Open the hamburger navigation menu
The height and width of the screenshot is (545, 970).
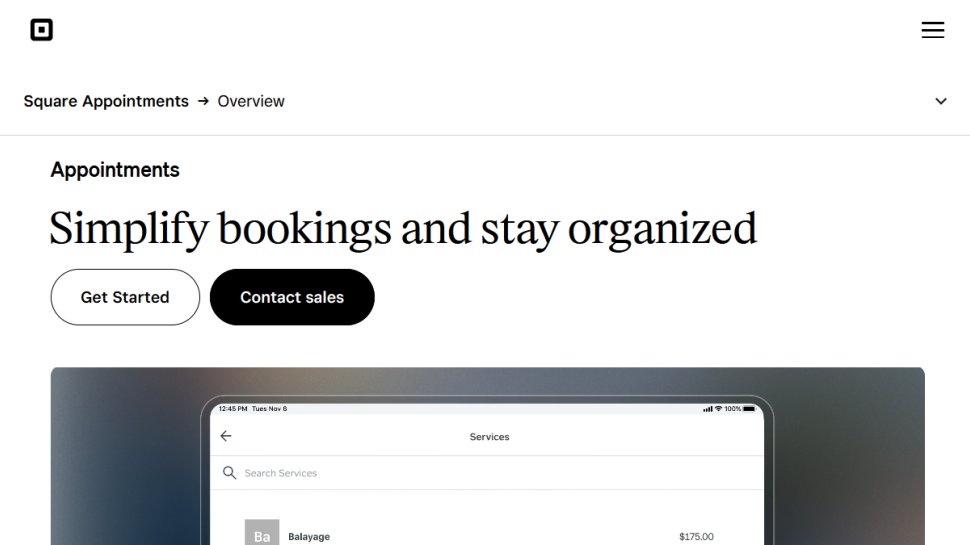coord(932,30)
